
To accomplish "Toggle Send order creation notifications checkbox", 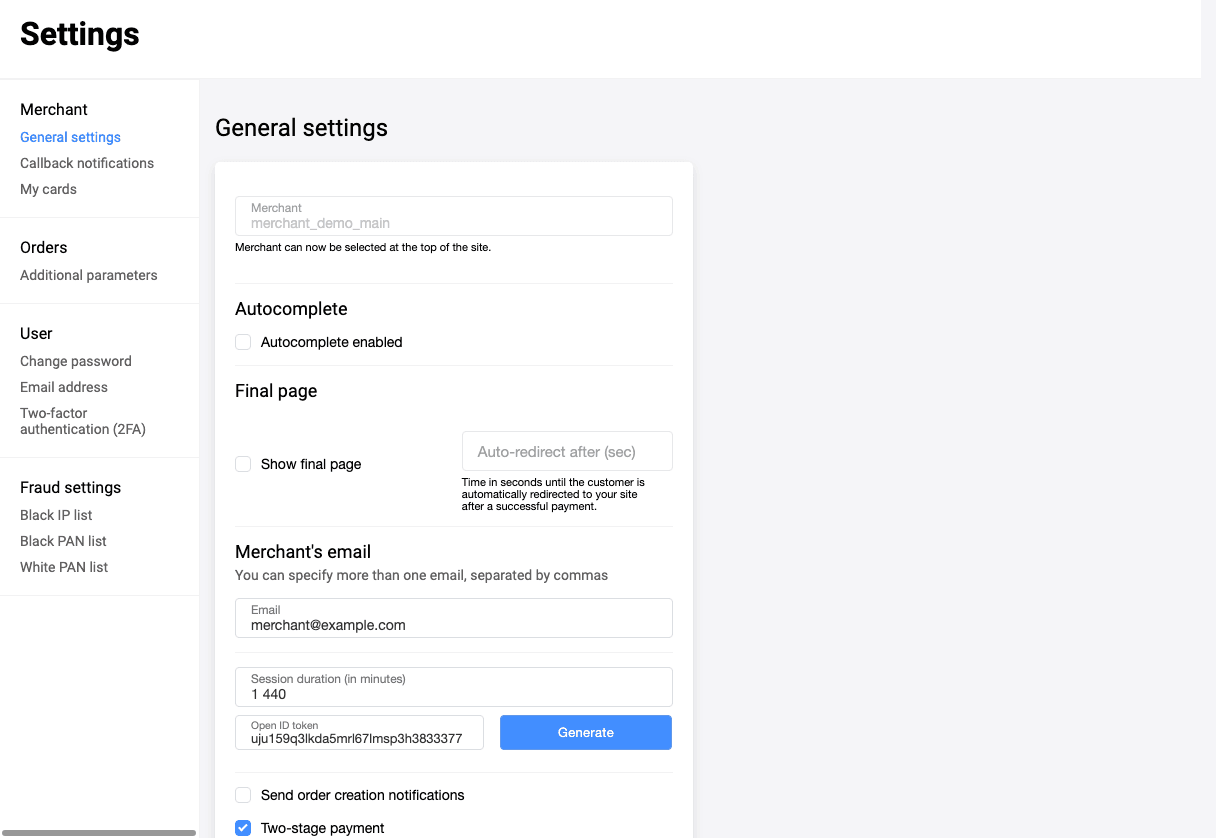I will pos(243,795).
